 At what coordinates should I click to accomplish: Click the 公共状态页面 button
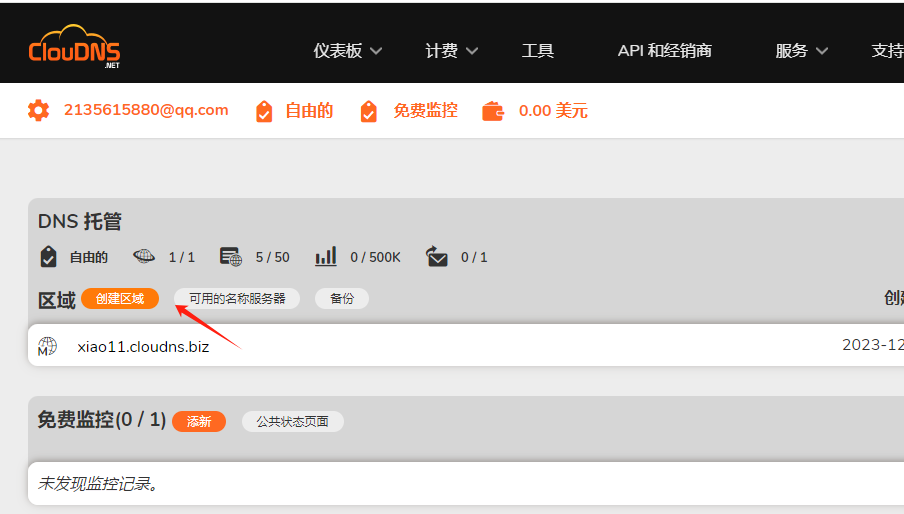(292, 422)
